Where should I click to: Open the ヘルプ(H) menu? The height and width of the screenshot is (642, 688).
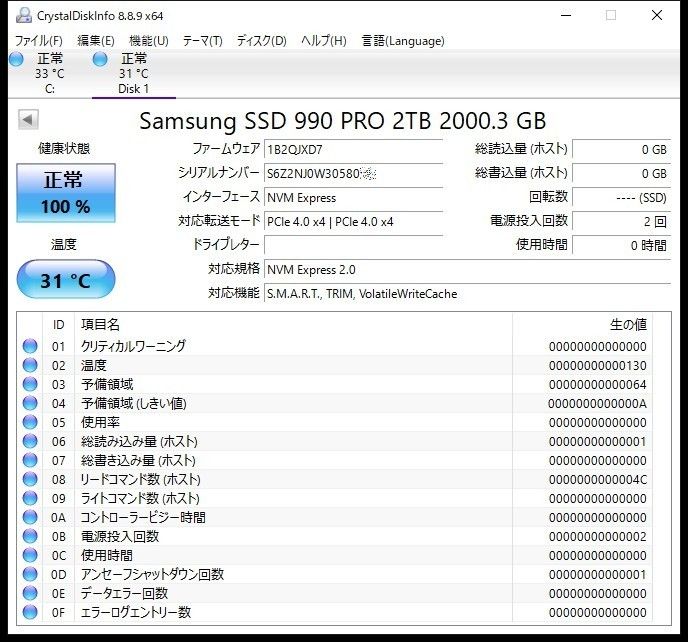pyautogui.click(x=324, y=41)
